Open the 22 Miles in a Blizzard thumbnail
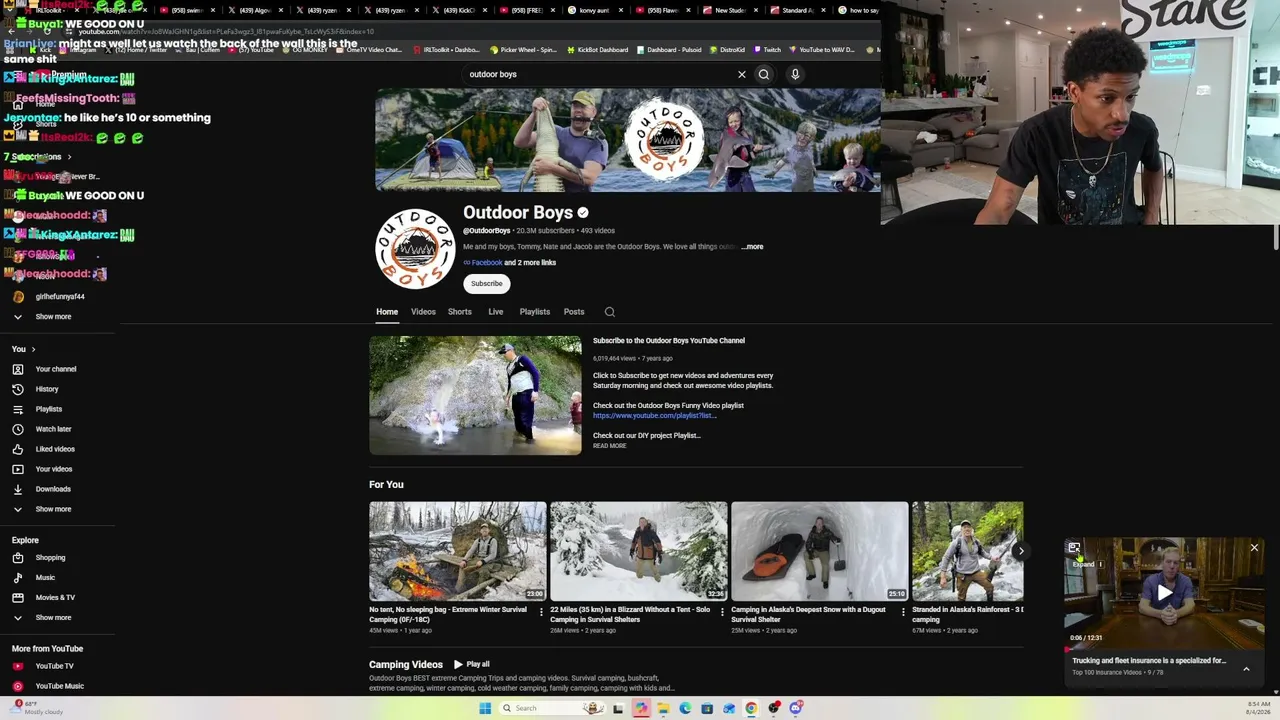 click(x=639, y=551)
